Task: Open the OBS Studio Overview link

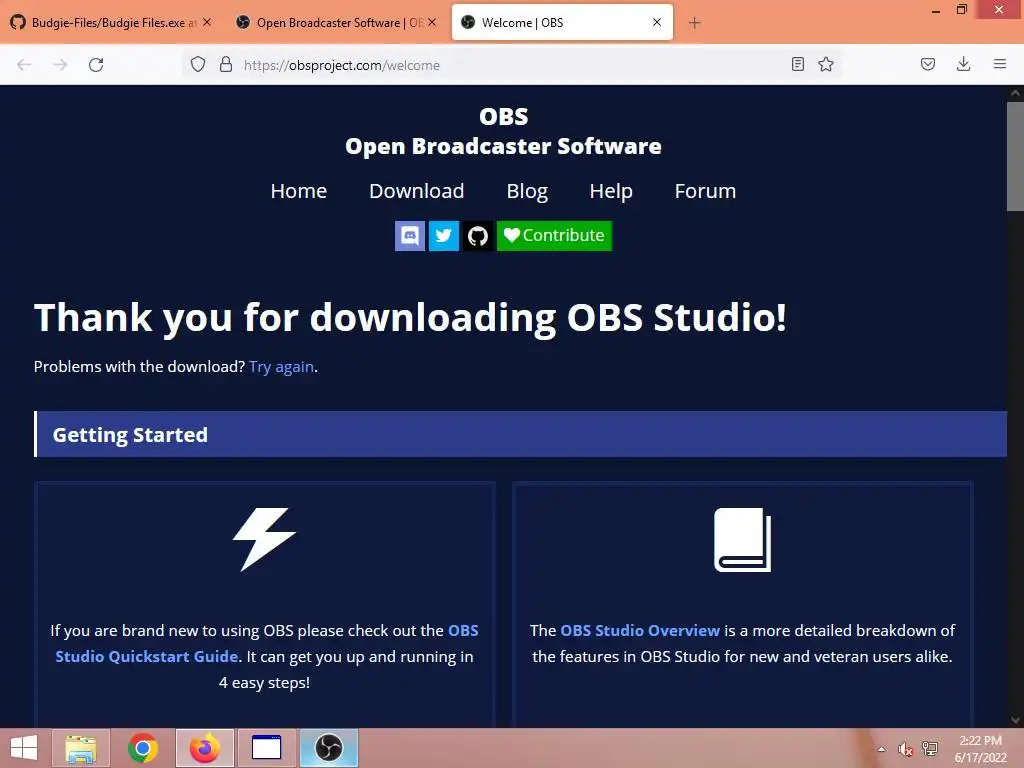Action: pyautogui.click(x=640, y=630)
